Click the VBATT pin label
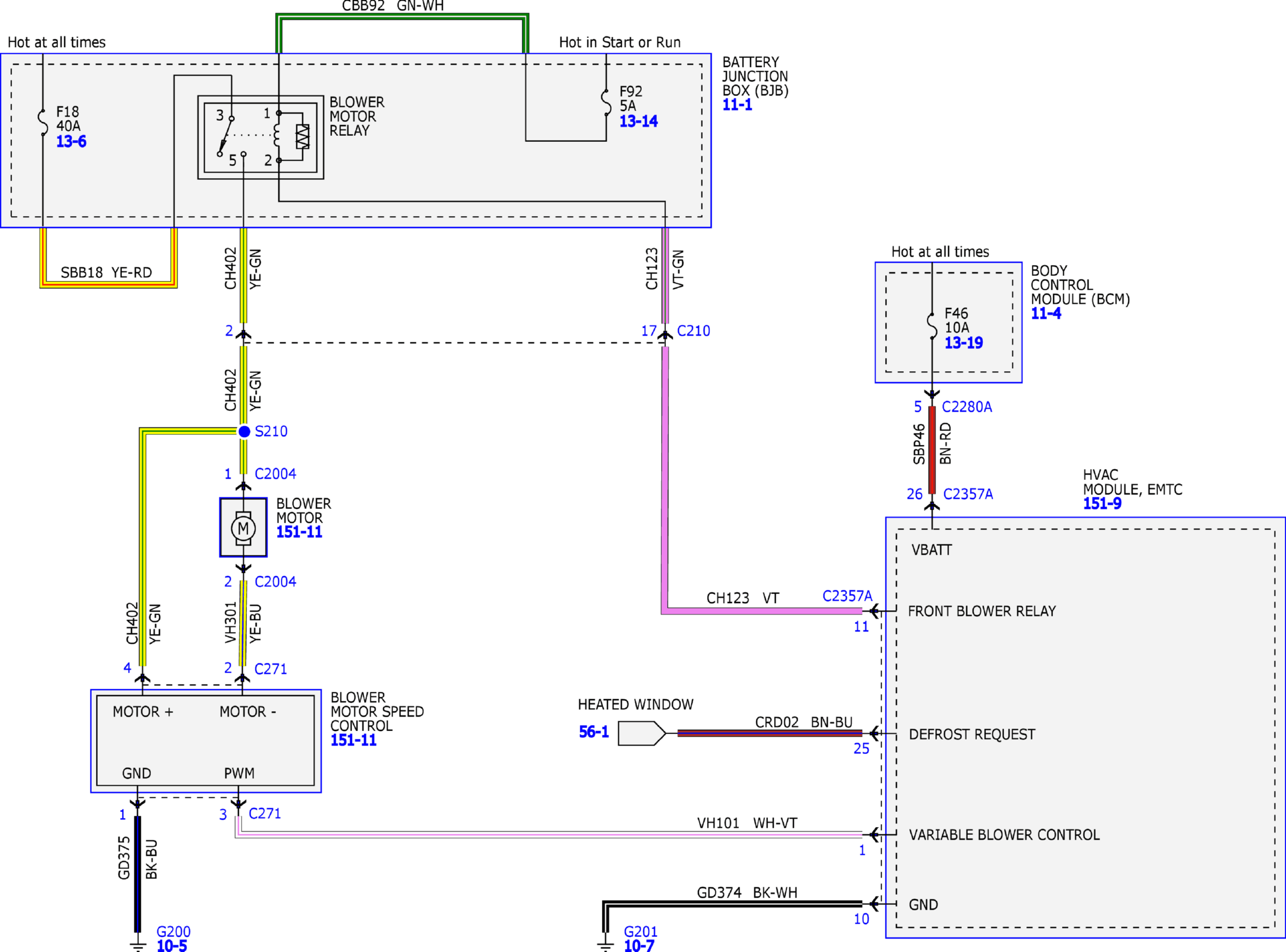Viewport: 1286px width, 952px height. coord(932,550)
